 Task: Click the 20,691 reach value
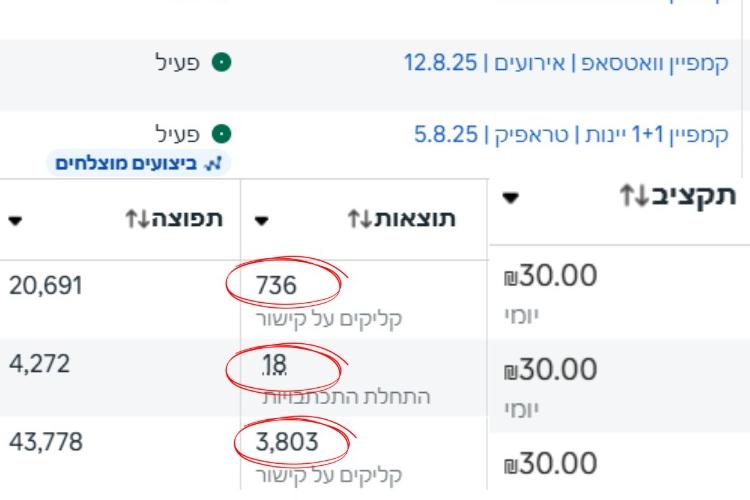tap(46, 286)
